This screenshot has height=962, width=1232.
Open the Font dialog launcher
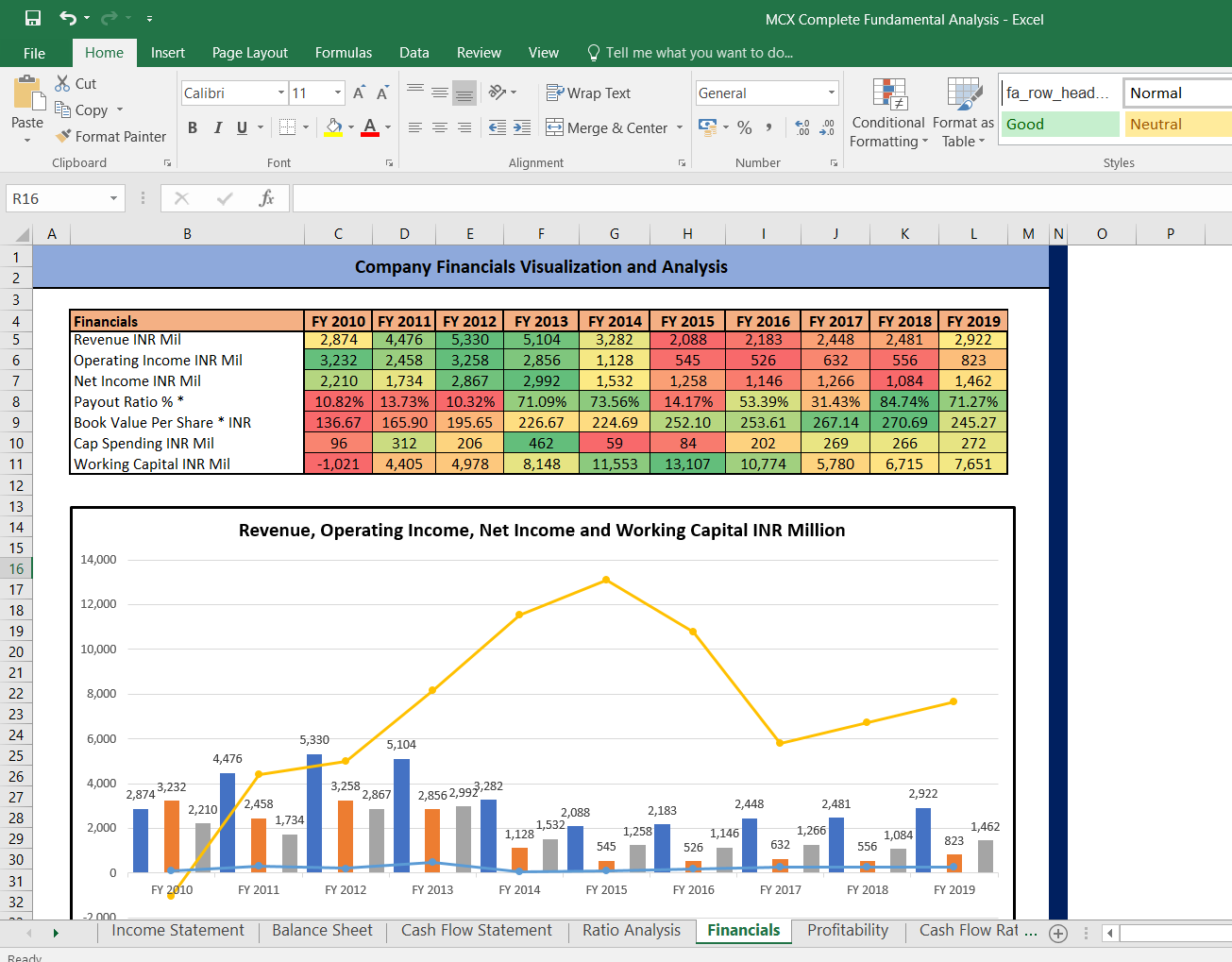click(389, 163)
